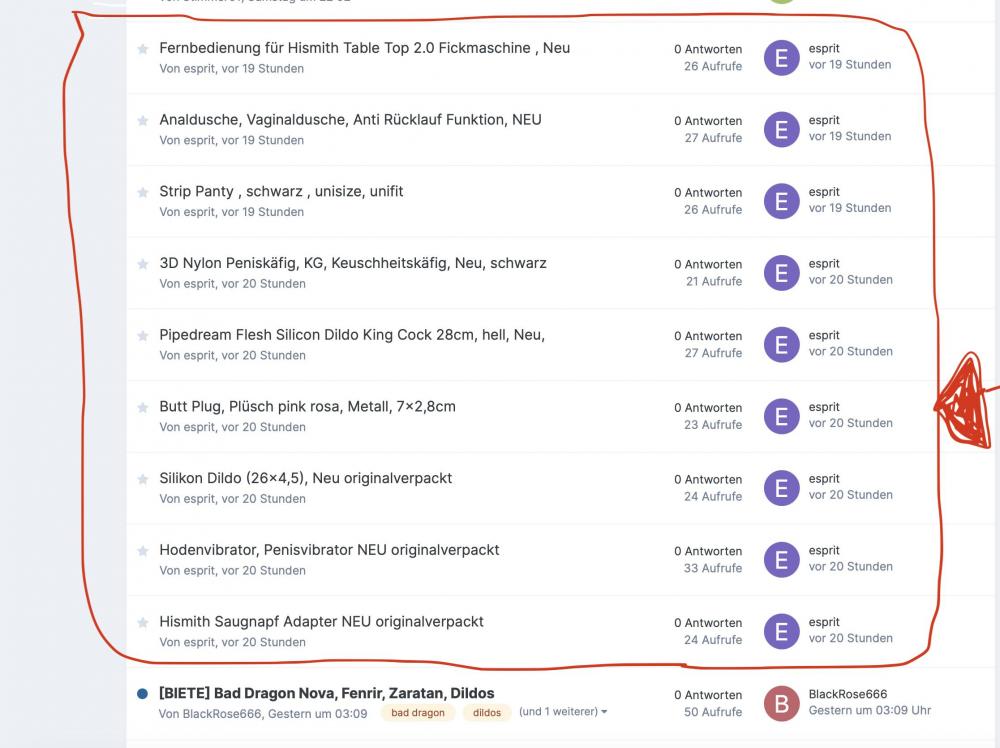Click the blue unread dot on BIETE topic
Image resolution: width=1000 pixels, height=748 pixels.
tap(142, 694)
